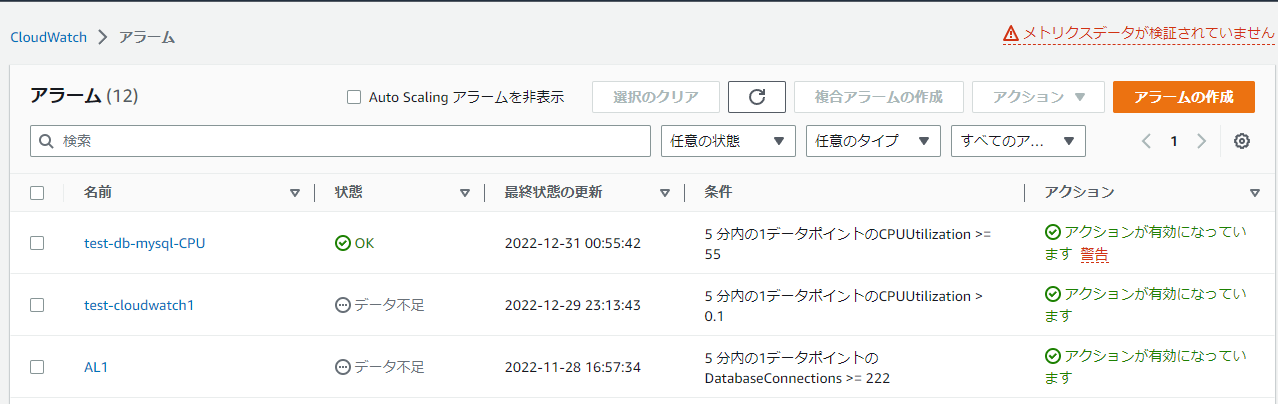Click the refresh alarms icon button
The image size is (1278, 404).
click(x=756, y=97)
